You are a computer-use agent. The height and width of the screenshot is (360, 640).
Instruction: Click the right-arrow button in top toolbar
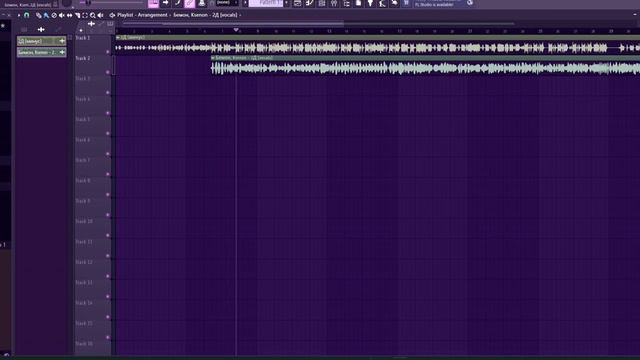166,3
